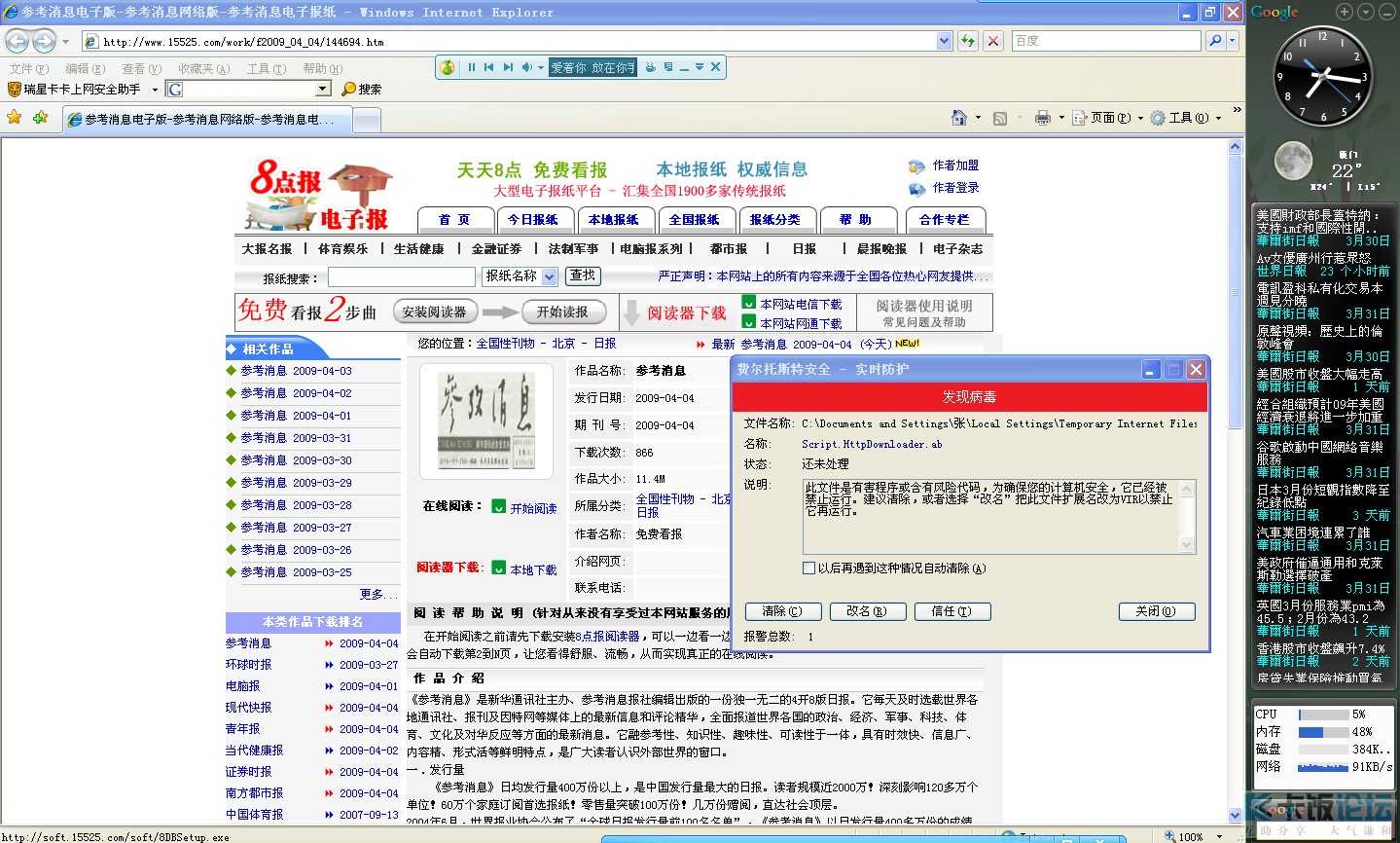Click the Refresh page icon
Viewport: 1400px width, 843px height.
[x=968, y=41]
